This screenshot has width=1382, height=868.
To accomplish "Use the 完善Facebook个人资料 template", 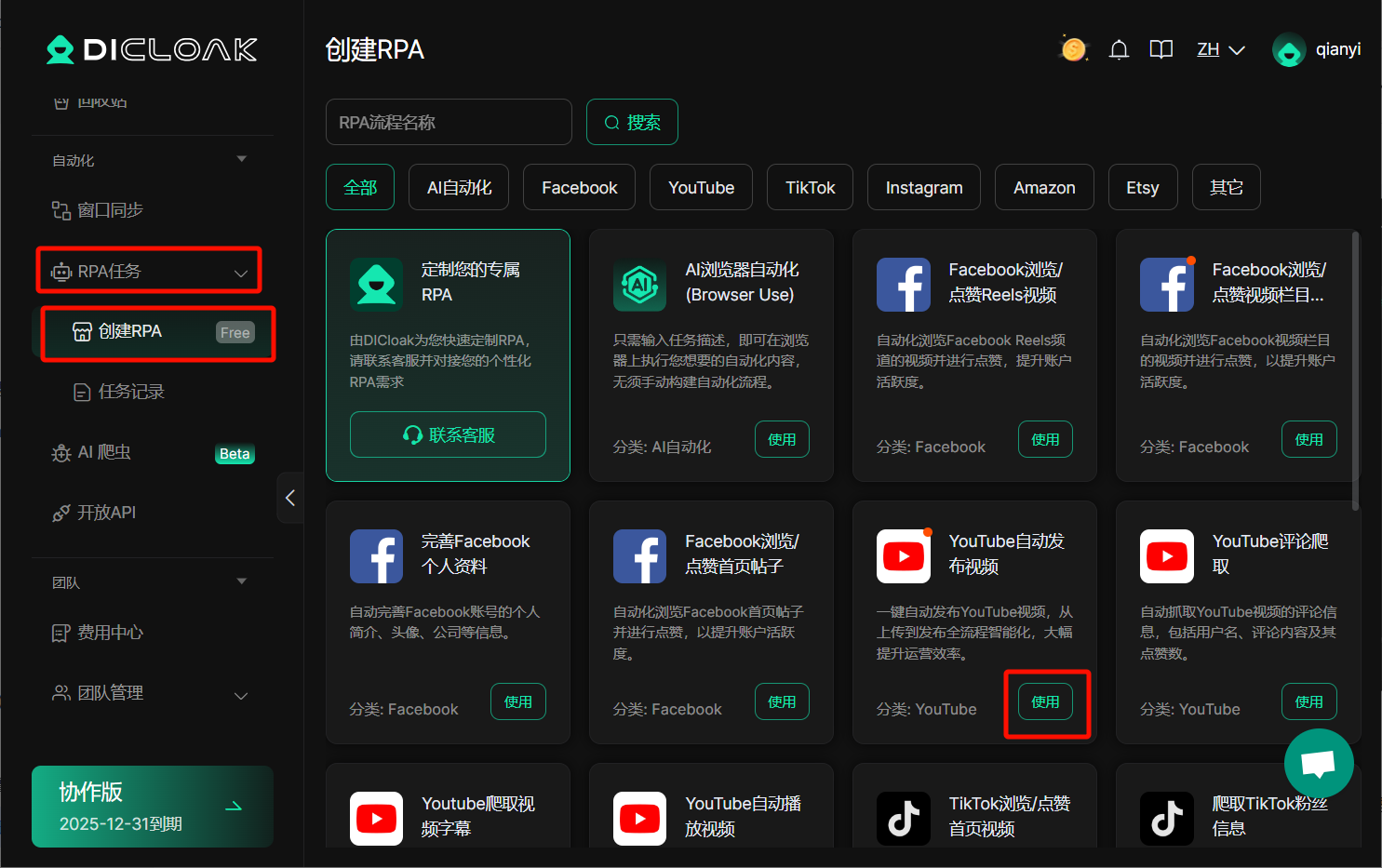I will [x=518, y=701].
